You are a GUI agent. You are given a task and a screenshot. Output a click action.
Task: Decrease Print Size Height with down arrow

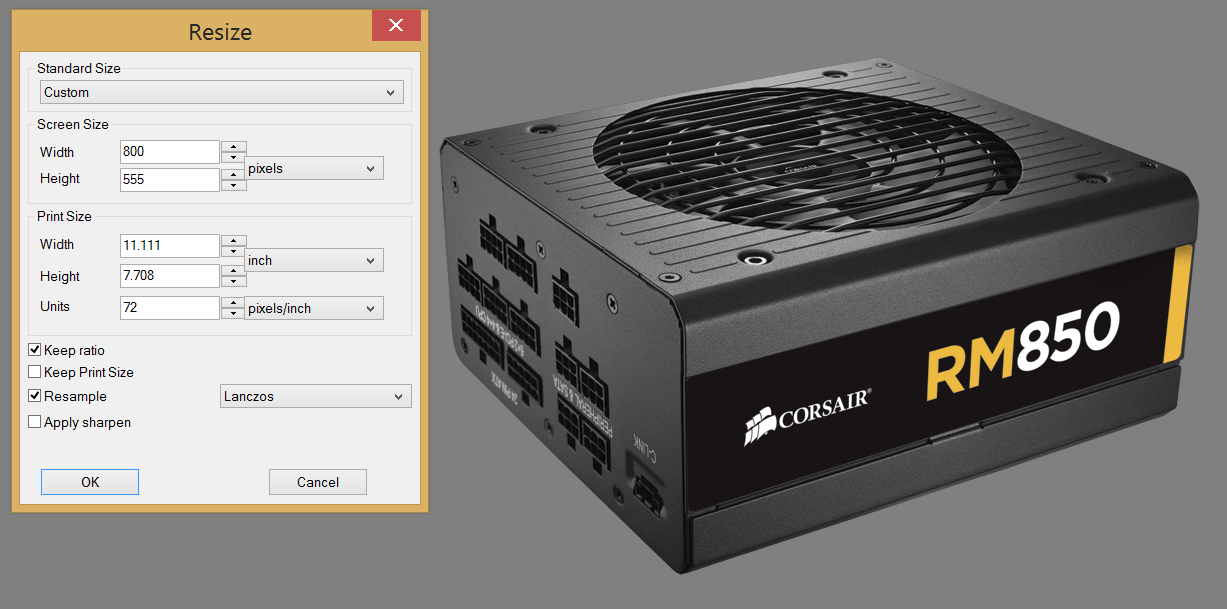click(x=233, y=282)
